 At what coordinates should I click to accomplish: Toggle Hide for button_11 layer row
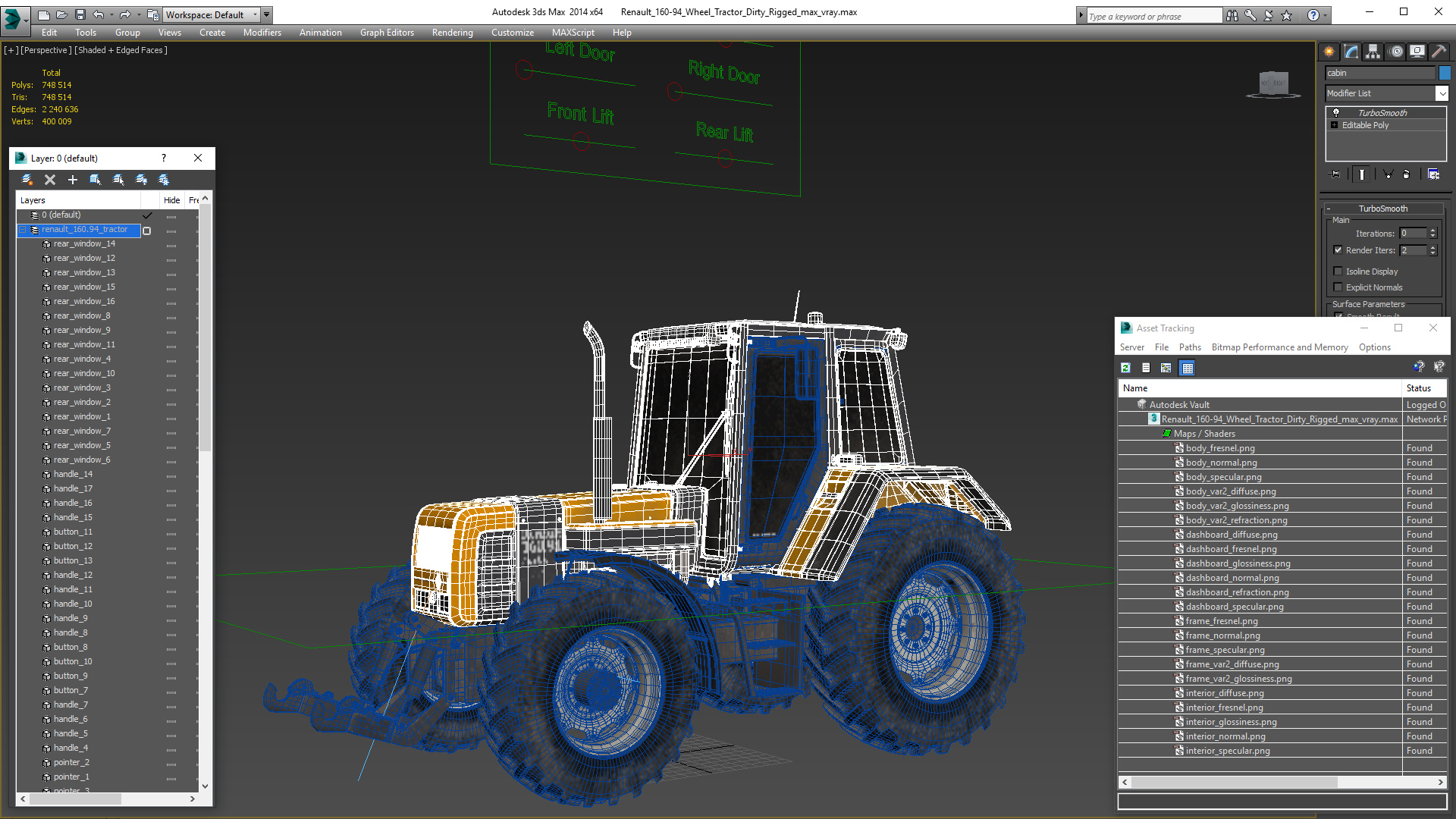tap(171, 533)
